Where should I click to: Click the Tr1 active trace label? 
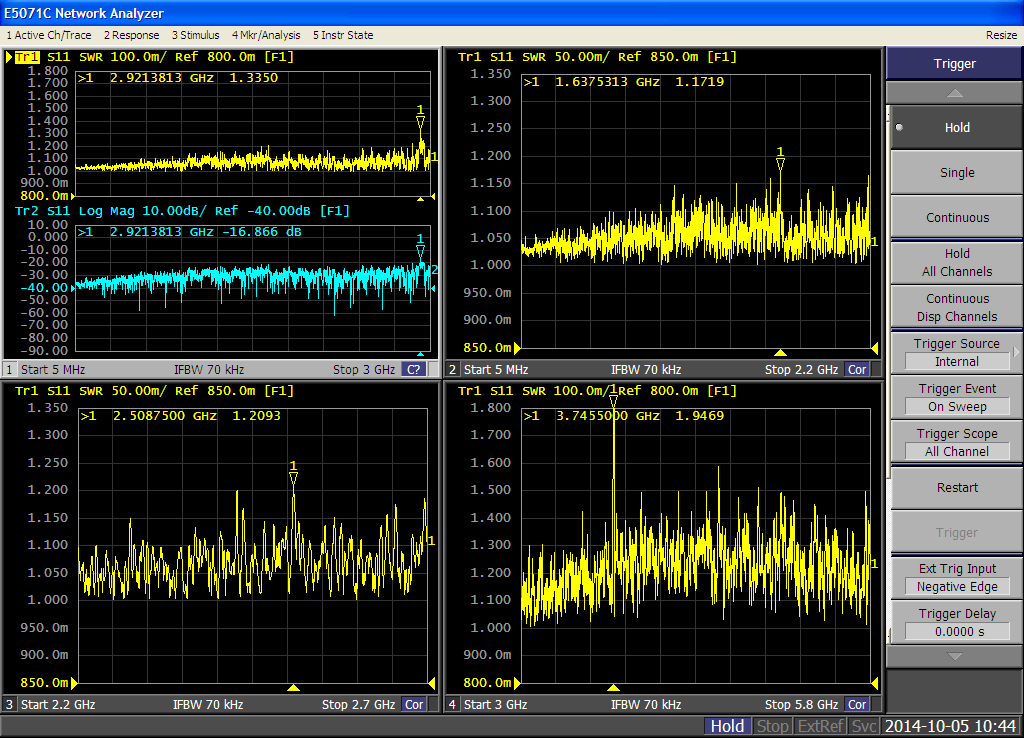point(26,57)
